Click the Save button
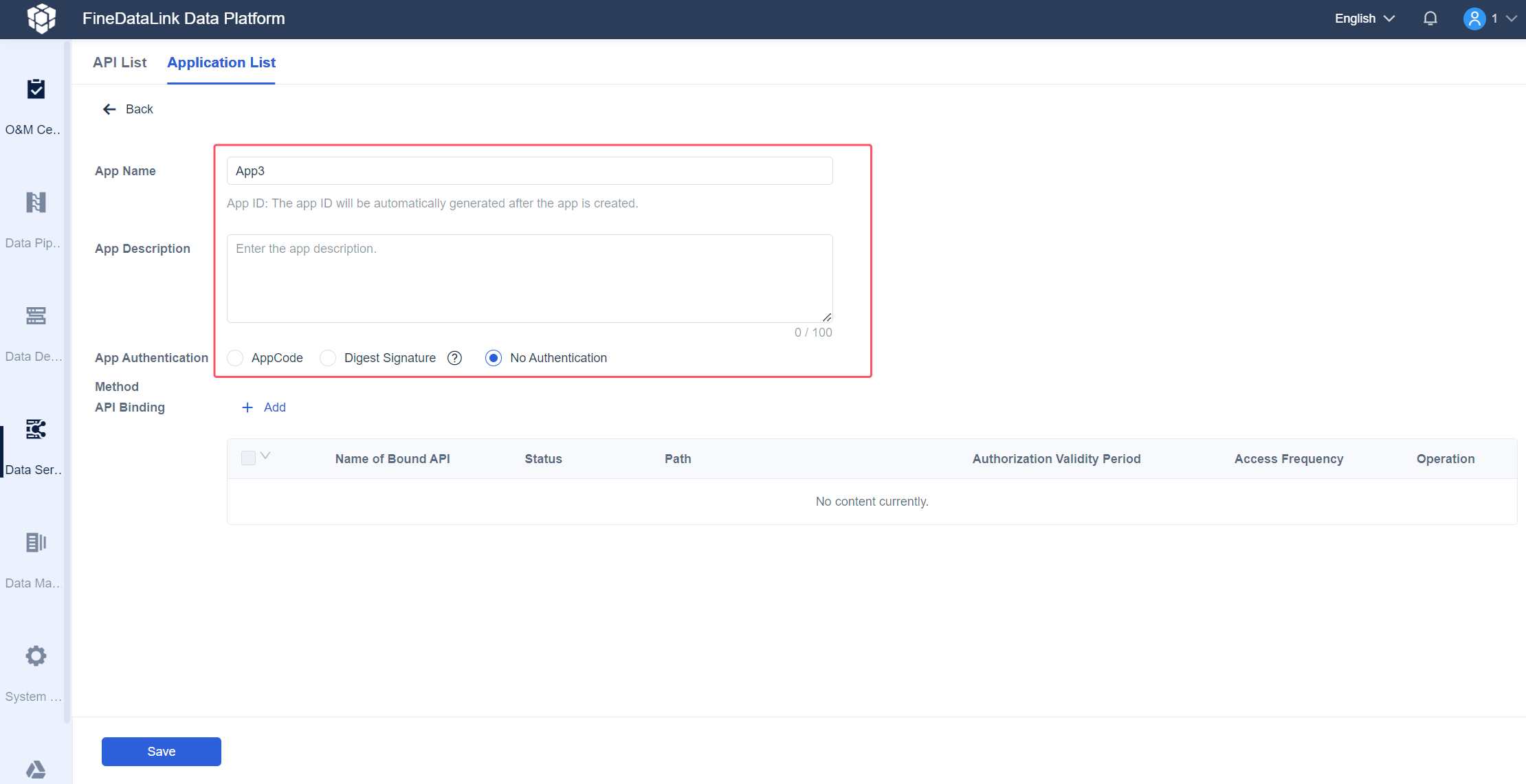Viewport: 1526px width, 784px height. coord(161,751)
